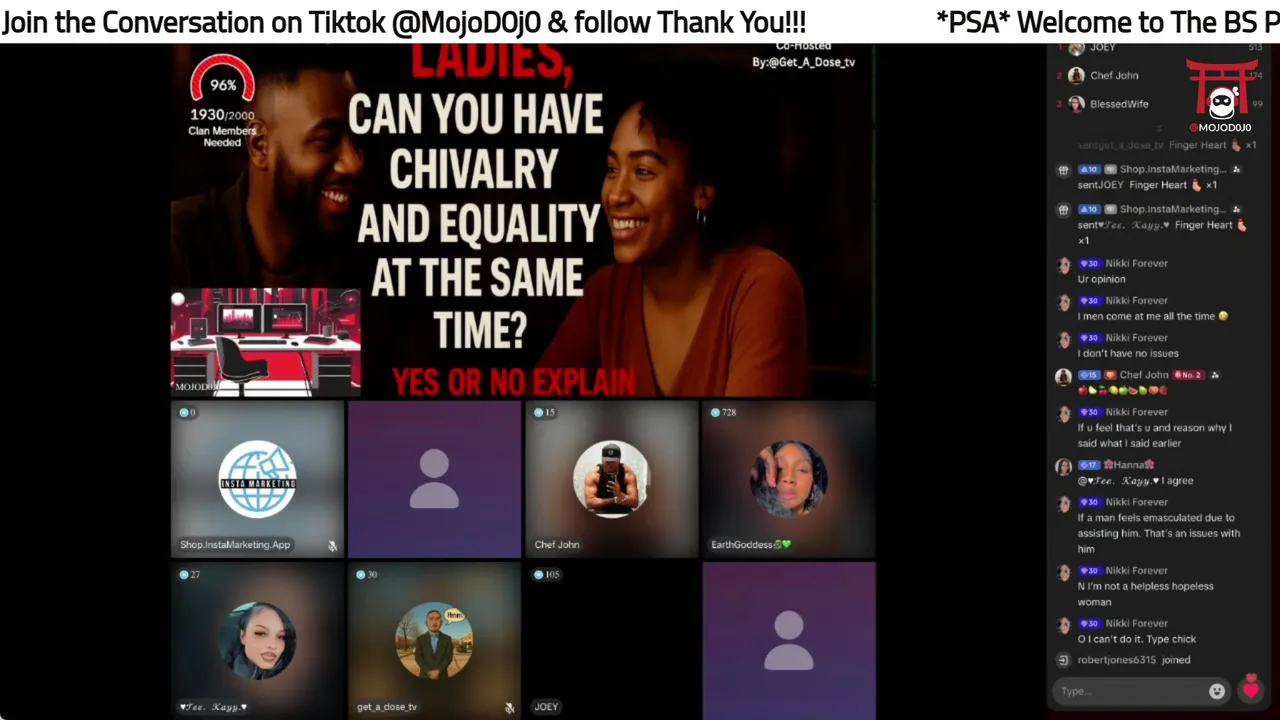Click the 0 coin badge on Shop.InstaMarketing.App
The width and height of the screenshot is (1280, 720).
[187, 412]
